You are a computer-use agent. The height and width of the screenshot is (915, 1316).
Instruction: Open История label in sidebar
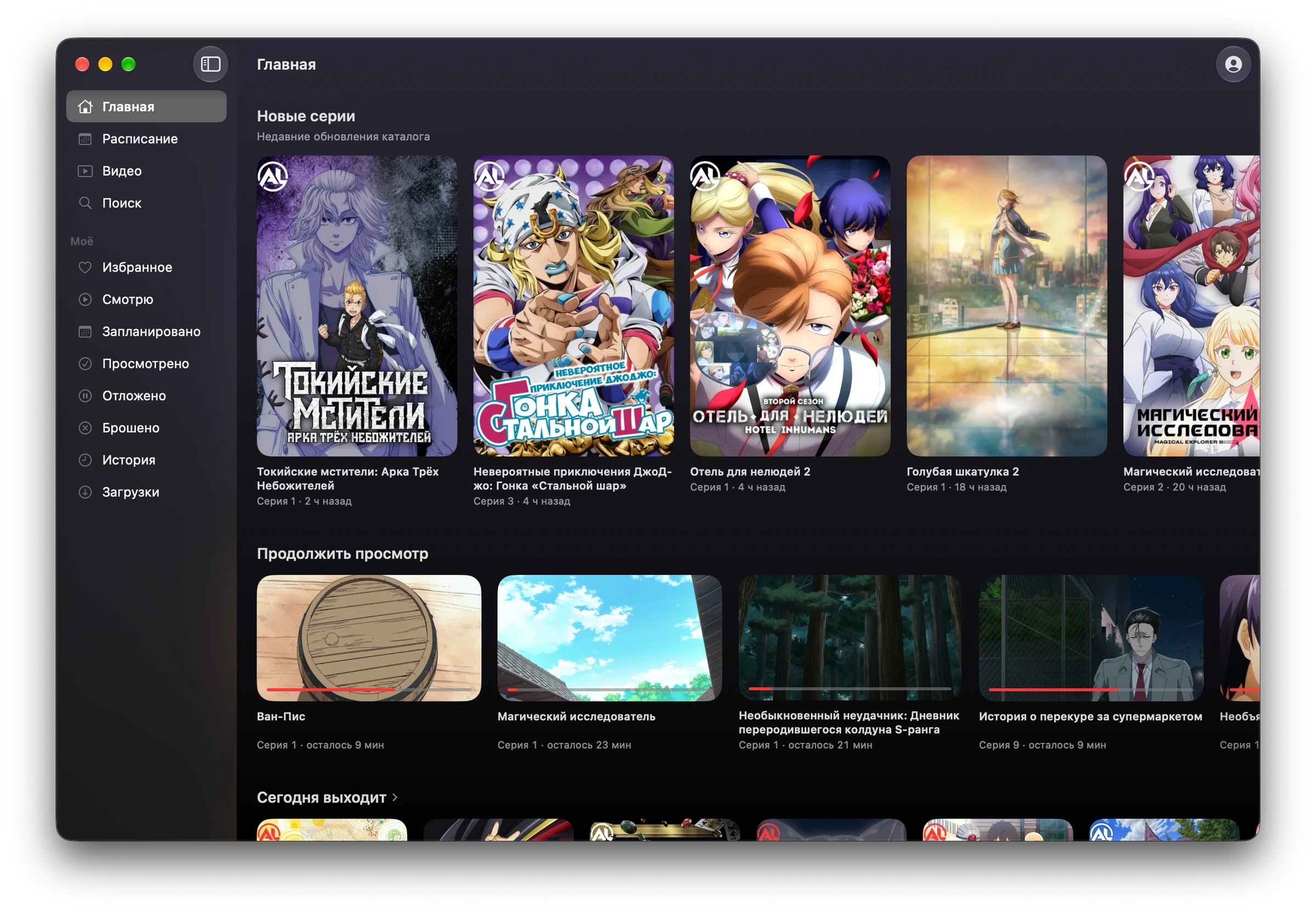tap(129, 460)
